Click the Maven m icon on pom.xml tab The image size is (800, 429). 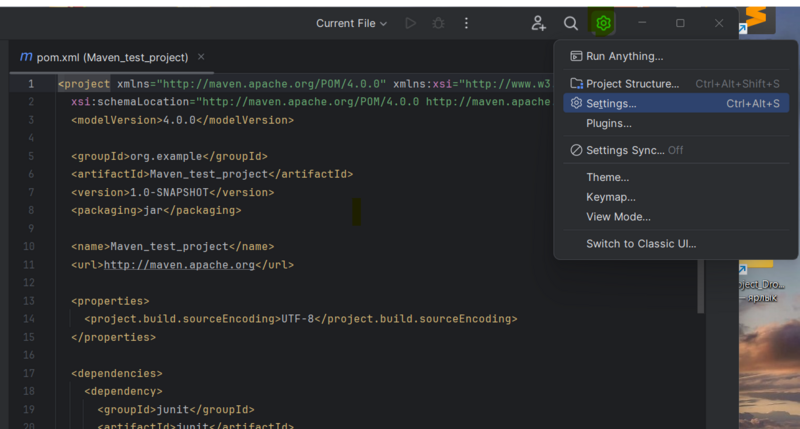point(26,57)
